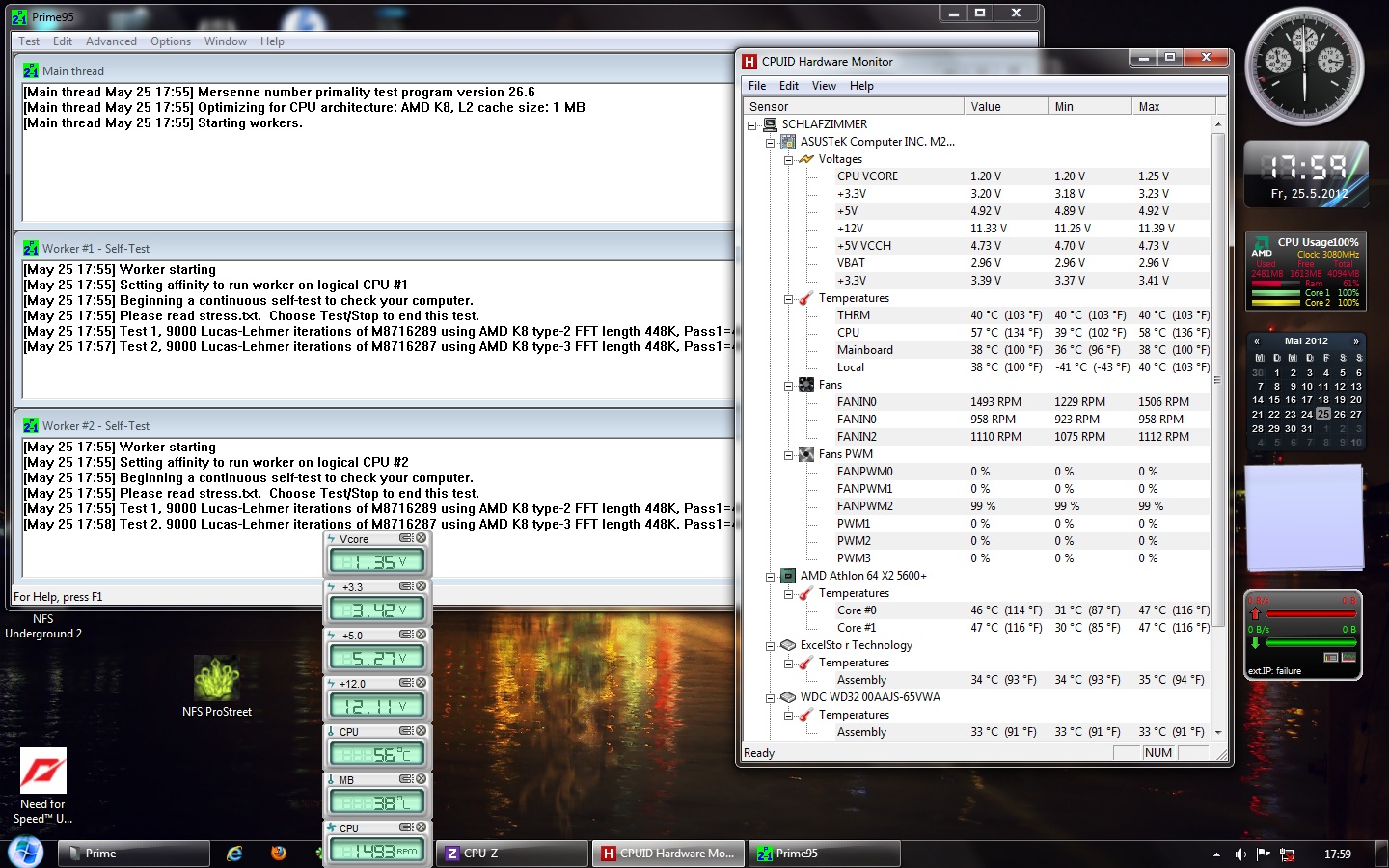Click the volume speaker tray icon
The width and height of the screenshot is (1389, 868).
1240,854
